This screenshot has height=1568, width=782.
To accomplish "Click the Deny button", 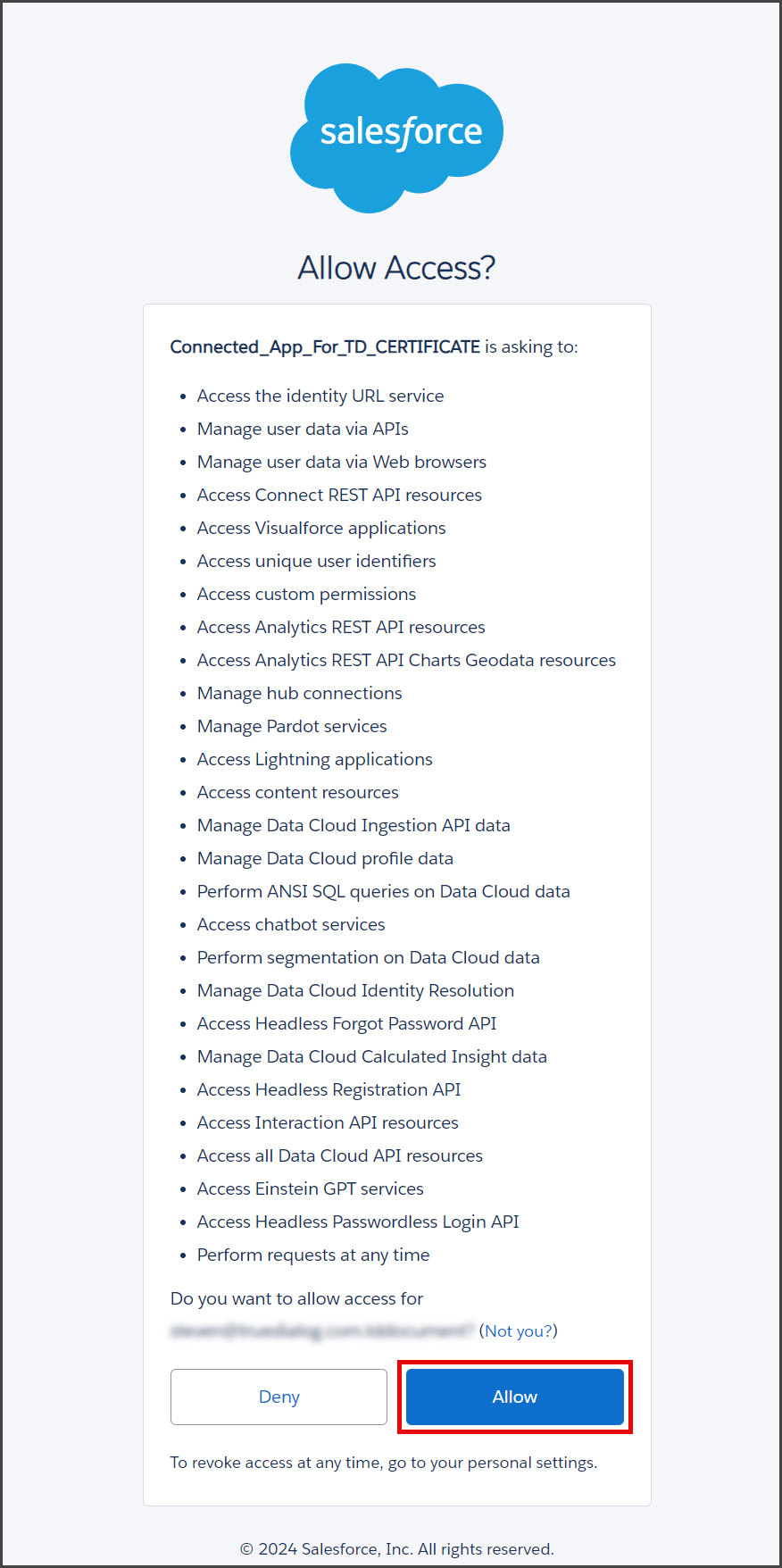I will 279,1397.
